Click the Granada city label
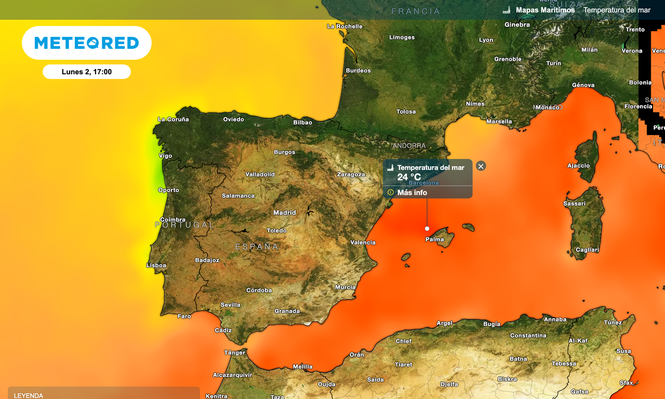 [287, 311]
